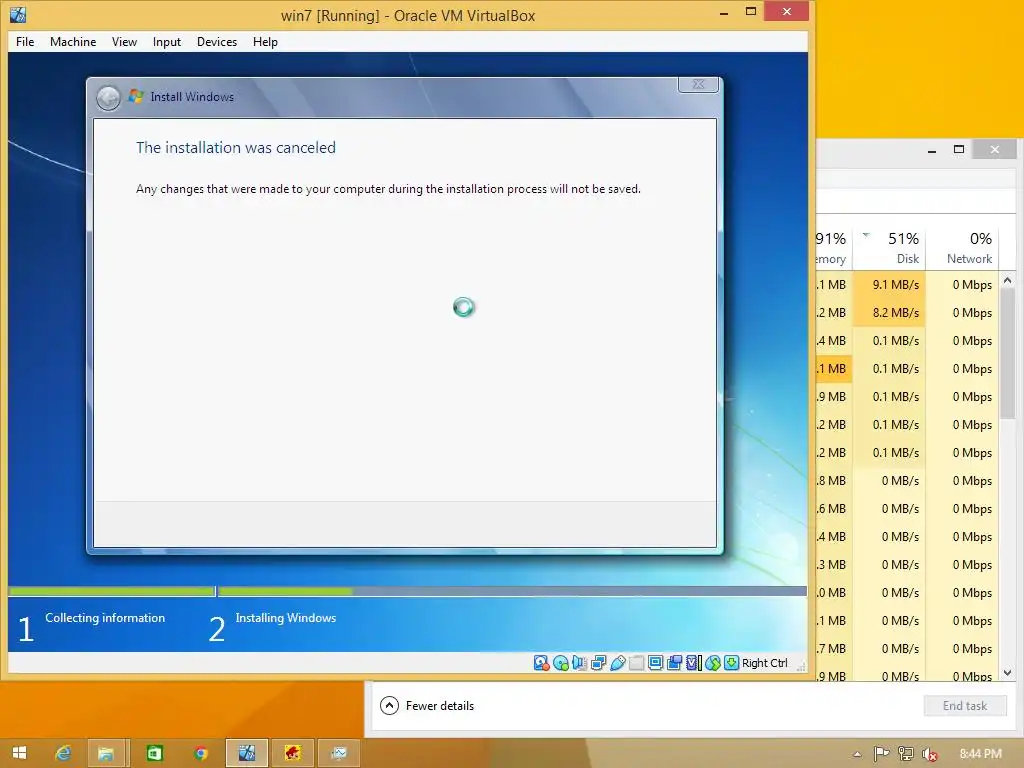The image size is (1024, 768).
Task: Click Task Manager scrollbar up arrow
Action: pos(1008,280)
